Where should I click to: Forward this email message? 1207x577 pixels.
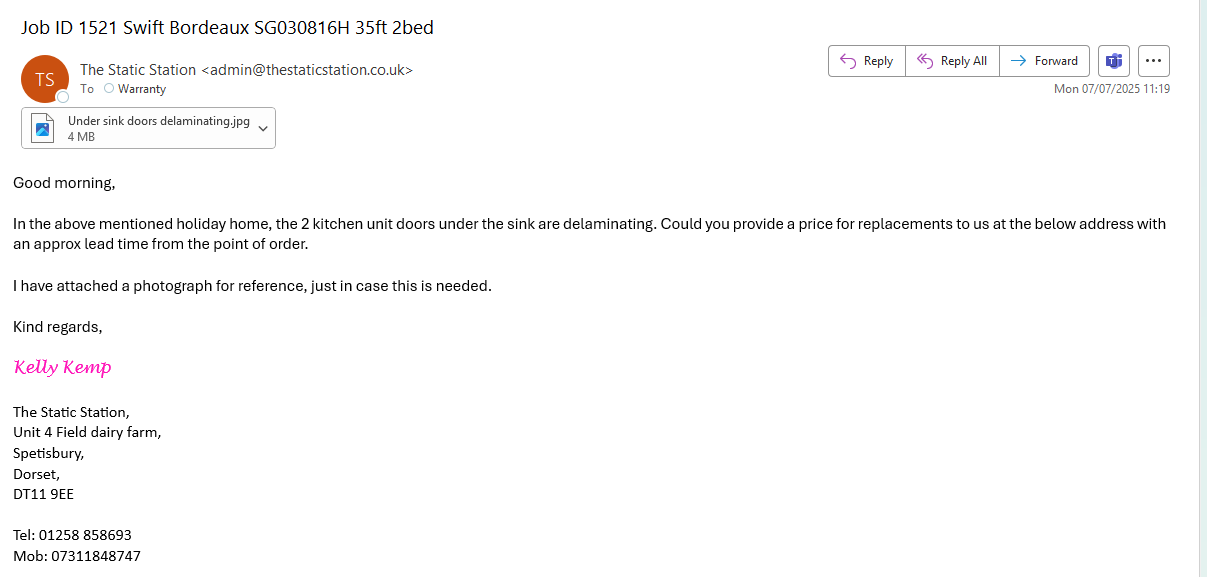pyautogui.click(x=1044, y=61)
